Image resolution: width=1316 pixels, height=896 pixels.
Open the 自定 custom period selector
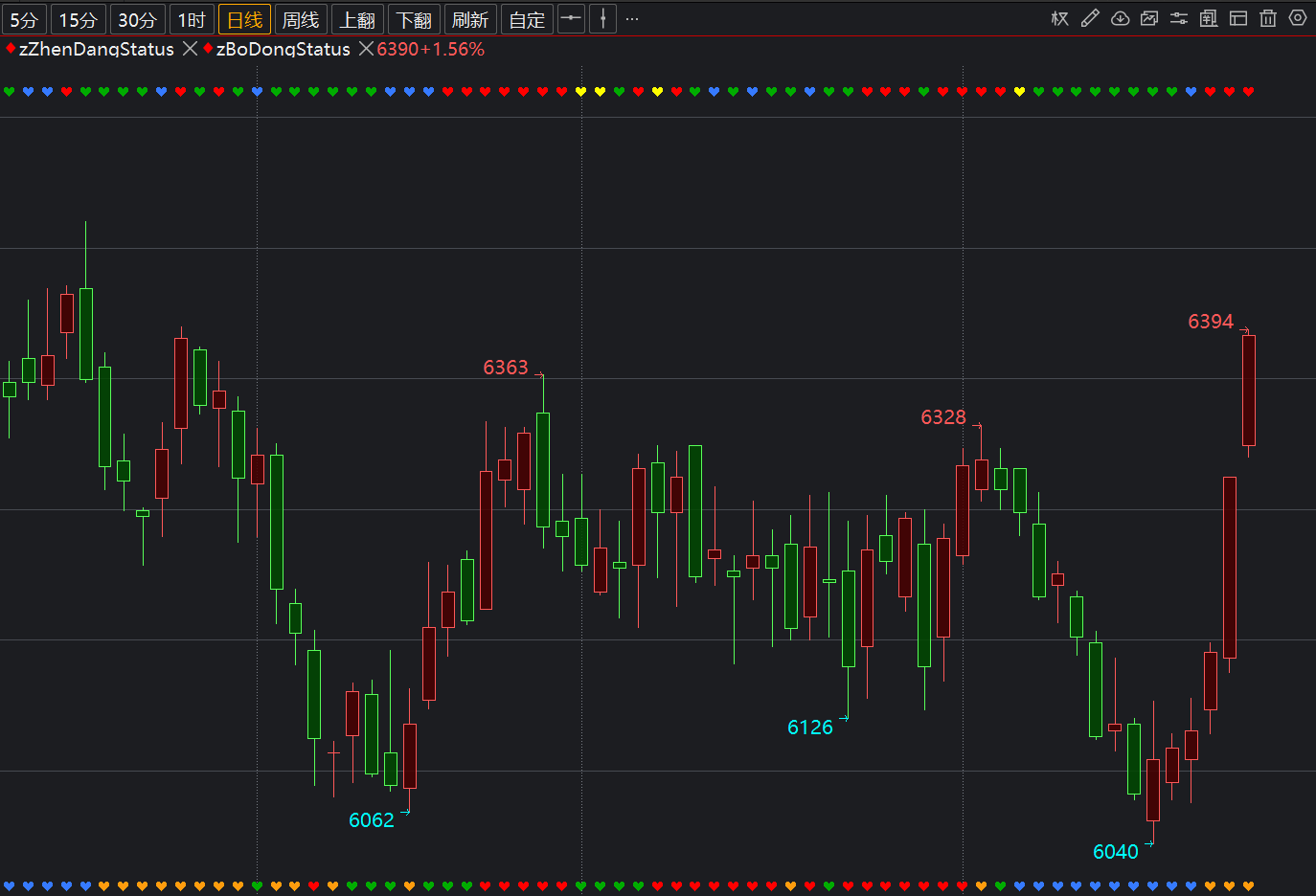[x=527, y=19]
